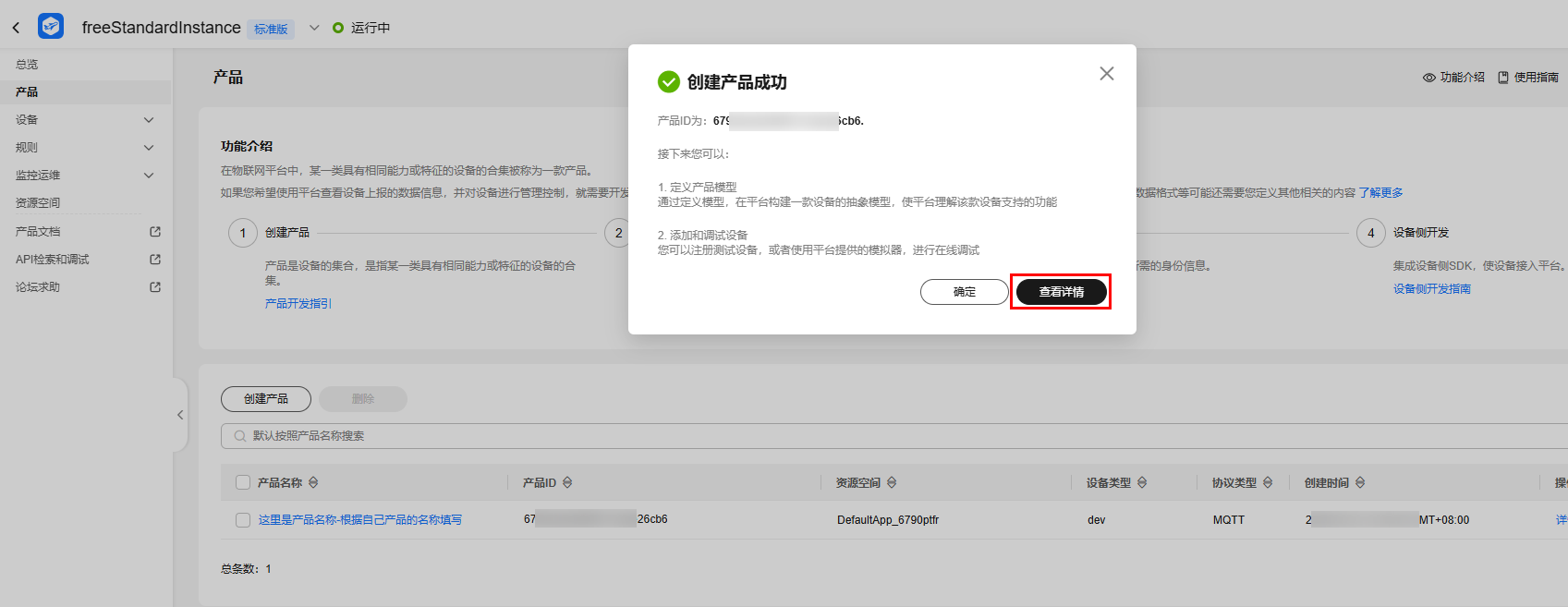This screenshot has width=1568, height=607.
Task: Open 总览 in the sidebar
Action: pyautogui.click(x=27, y=65)
